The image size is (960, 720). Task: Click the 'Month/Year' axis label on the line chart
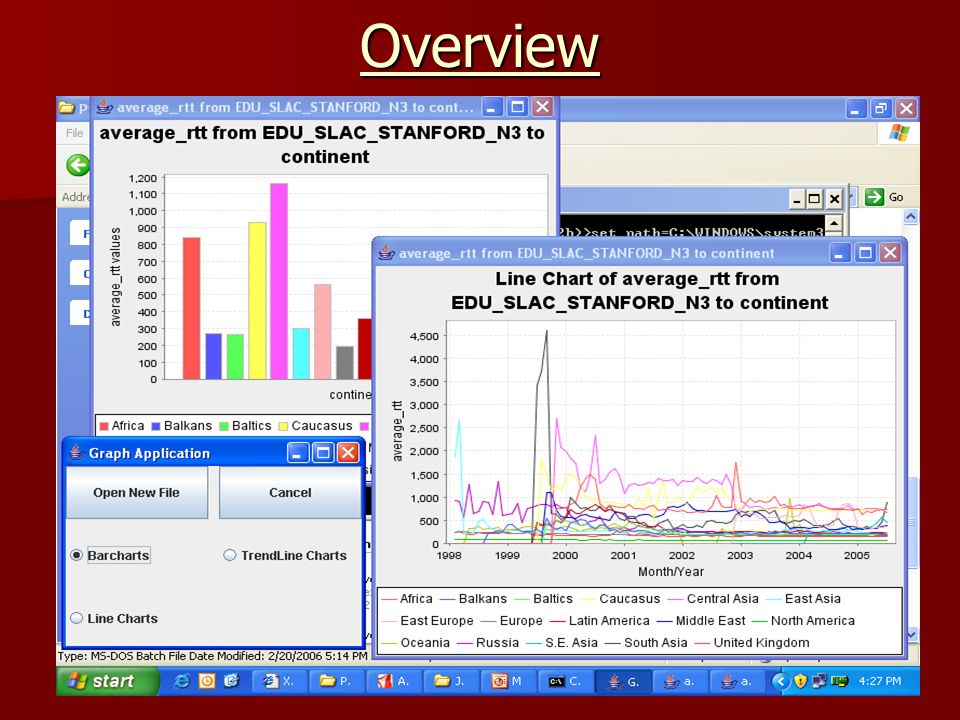pyautogui.click(x=671, y=572)
